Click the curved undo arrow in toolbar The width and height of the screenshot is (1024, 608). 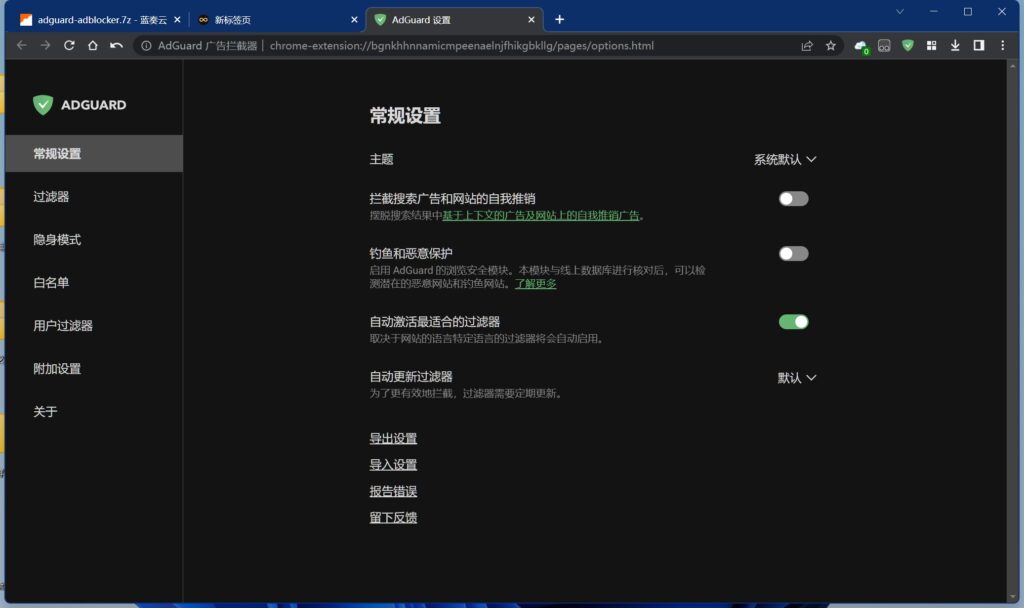[116, 46]
